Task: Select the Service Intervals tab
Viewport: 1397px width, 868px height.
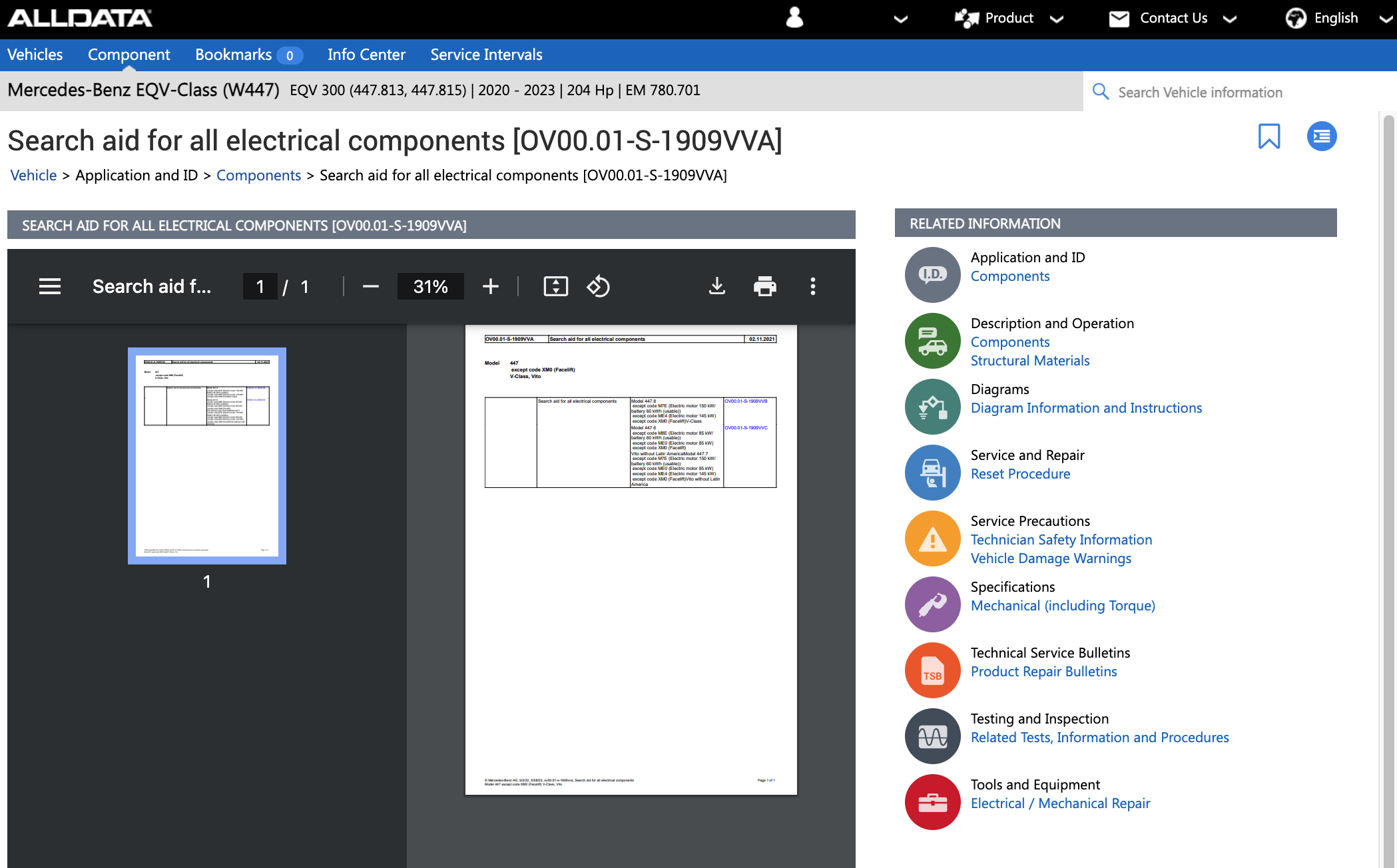Action: 488,55
